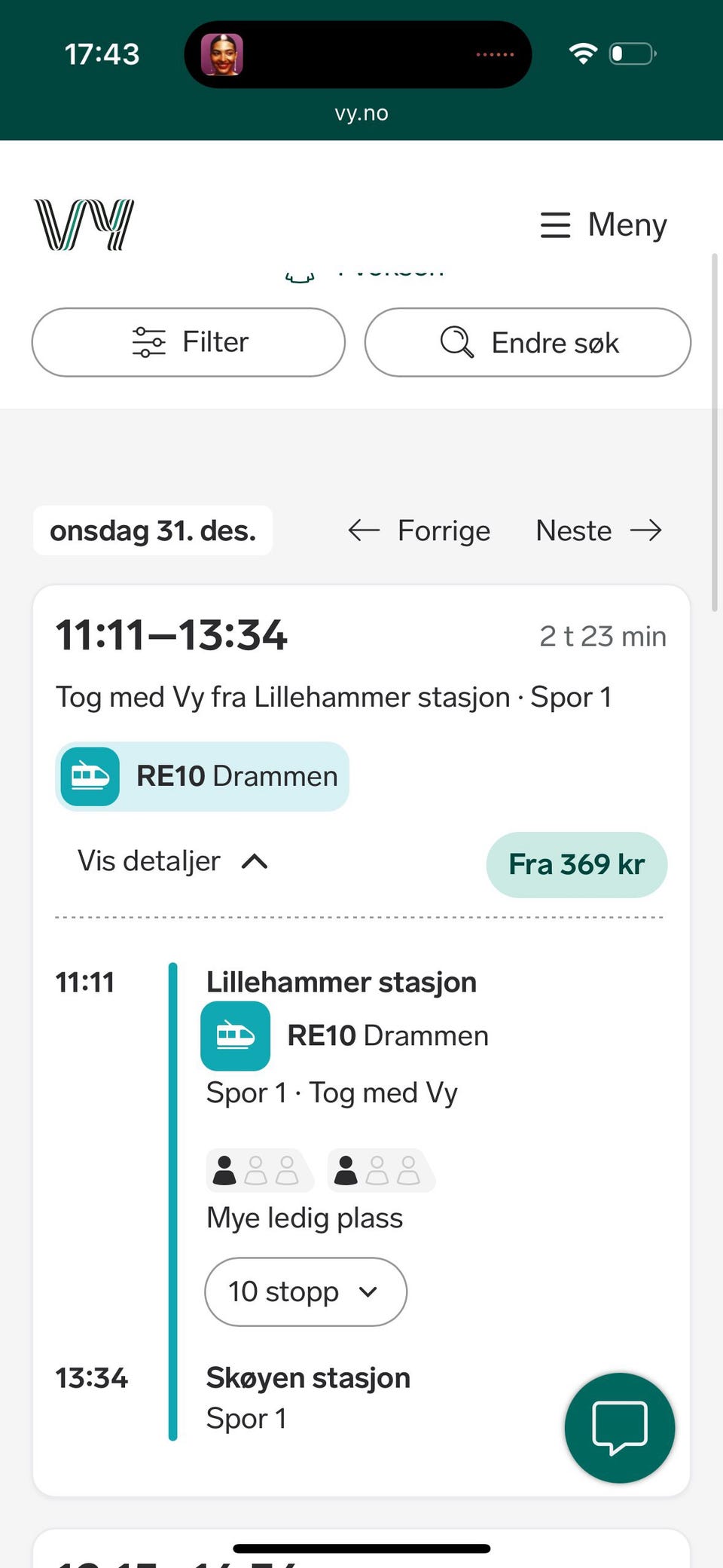Tap the sliders icon in Filter button
This screenshot has width=723, height=1568.
148,342
